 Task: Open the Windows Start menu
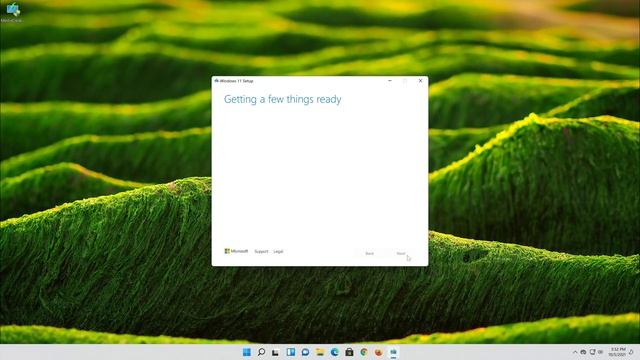pyautogui.click(x=247, y=352)
